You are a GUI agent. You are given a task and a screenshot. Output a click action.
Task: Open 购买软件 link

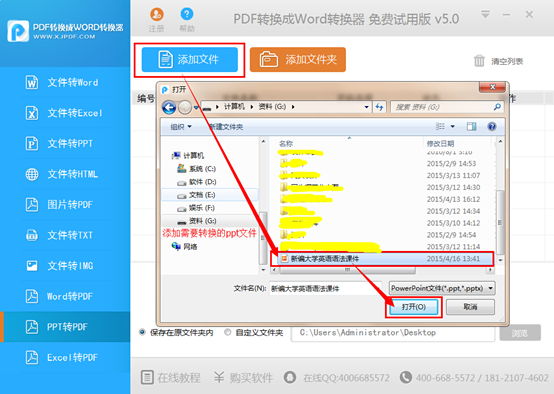click(x=243, y=377)
